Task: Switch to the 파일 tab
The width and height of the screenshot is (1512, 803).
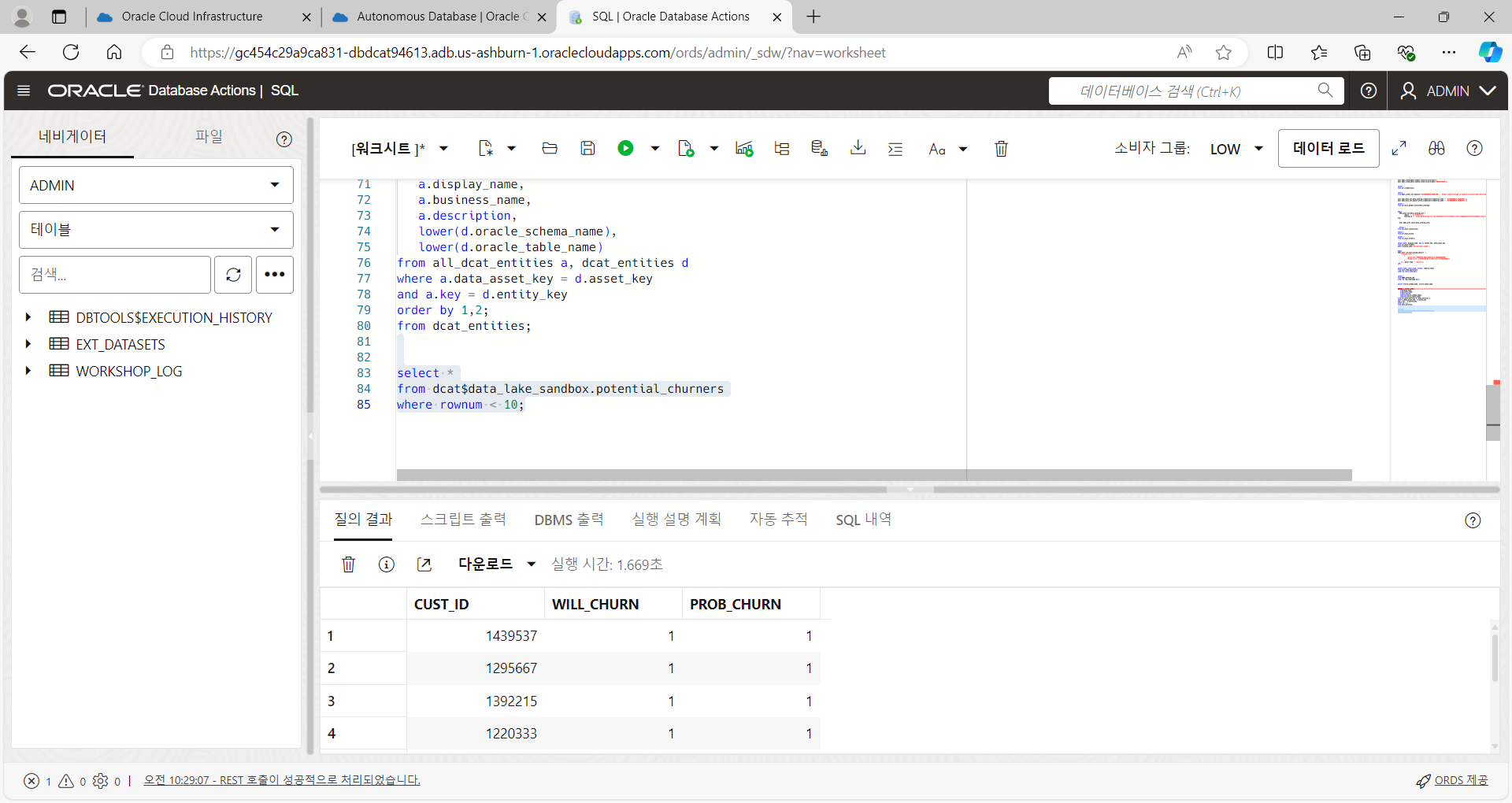Action: (x=209, y=136)
